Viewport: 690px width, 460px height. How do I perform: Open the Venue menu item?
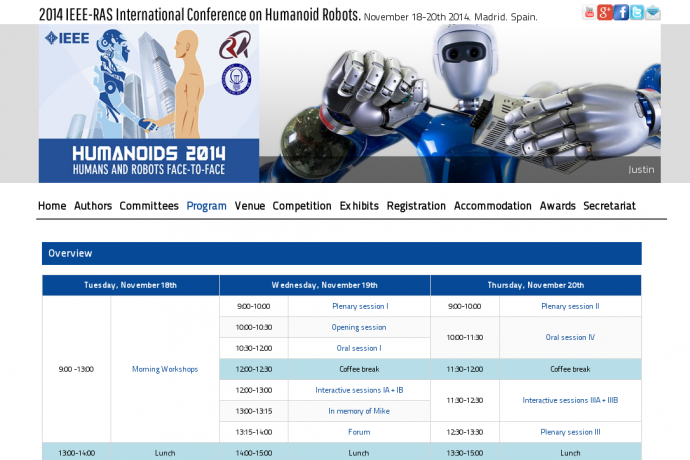(x=250, y=206)
